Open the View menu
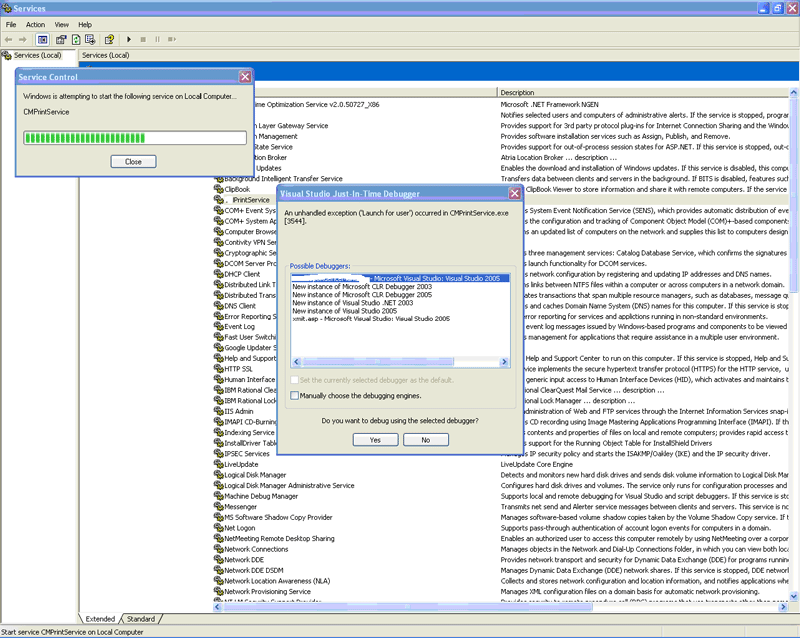 [x=62, y=24]
